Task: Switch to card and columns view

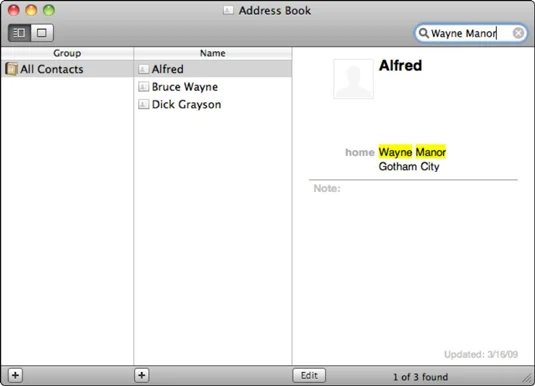Action: [x=19, y=33]
